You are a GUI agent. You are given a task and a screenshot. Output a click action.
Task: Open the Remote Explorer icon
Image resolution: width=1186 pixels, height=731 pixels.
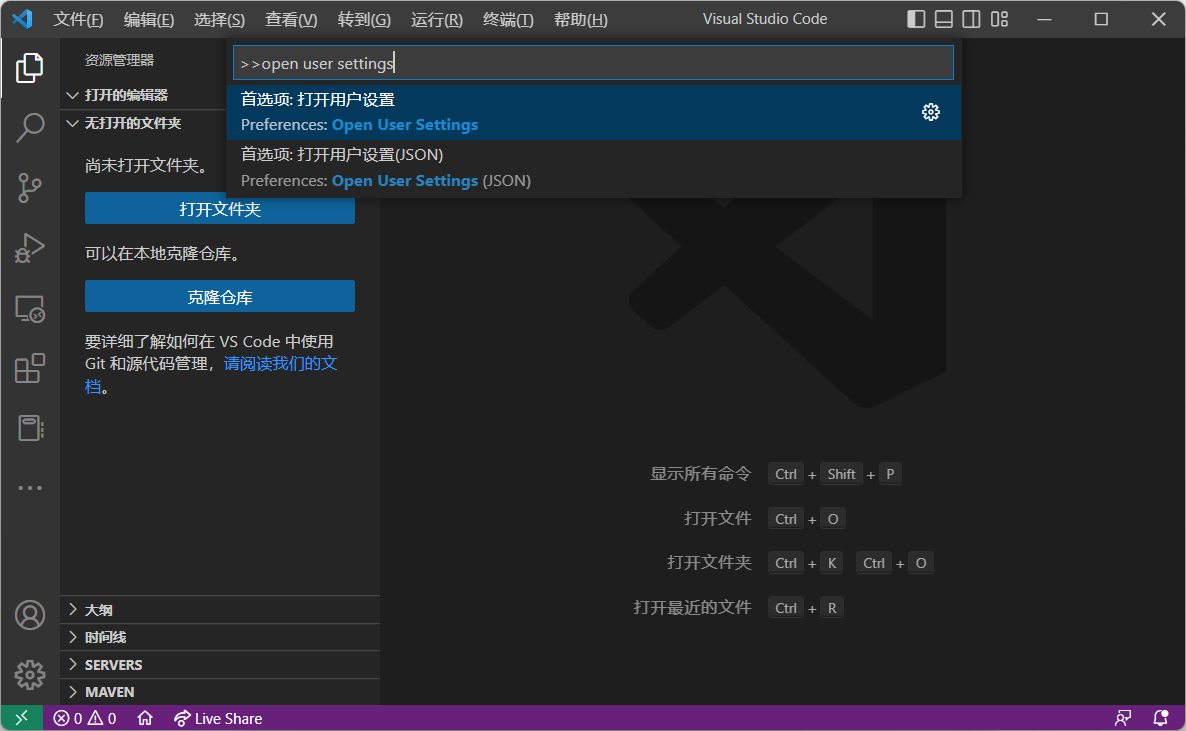(30, 309)
